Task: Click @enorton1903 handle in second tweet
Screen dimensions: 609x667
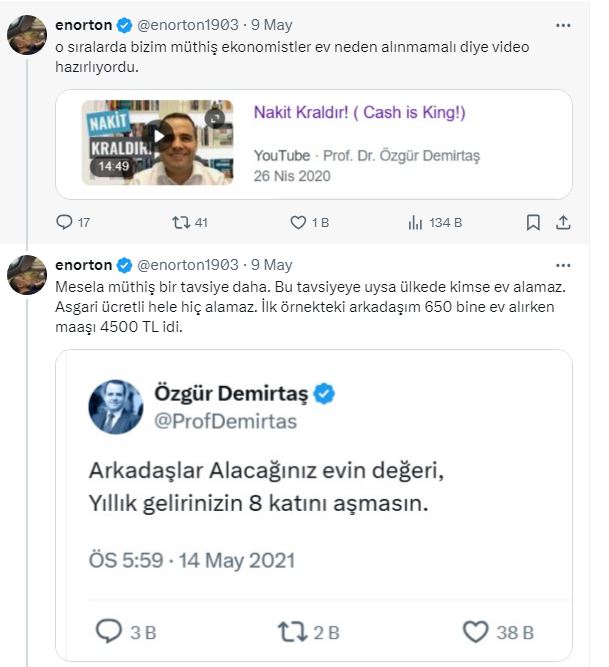Action: point(188,265)
